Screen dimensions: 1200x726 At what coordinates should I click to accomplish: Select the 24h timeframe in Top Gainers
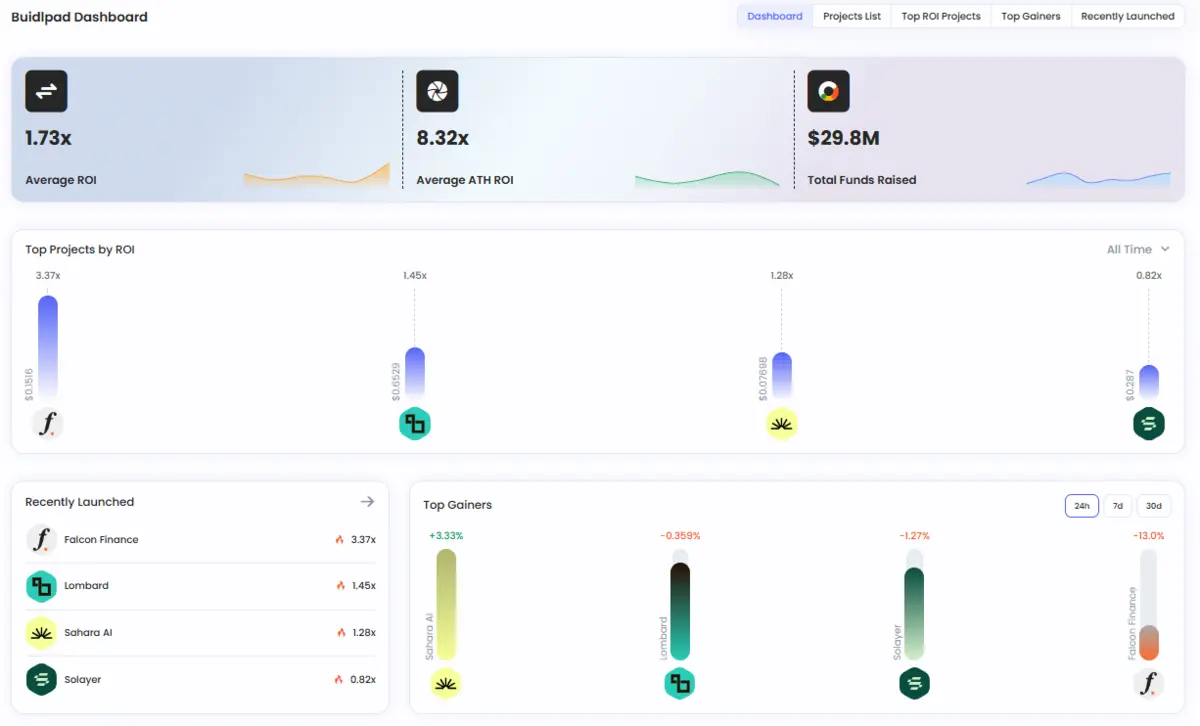1081,506
